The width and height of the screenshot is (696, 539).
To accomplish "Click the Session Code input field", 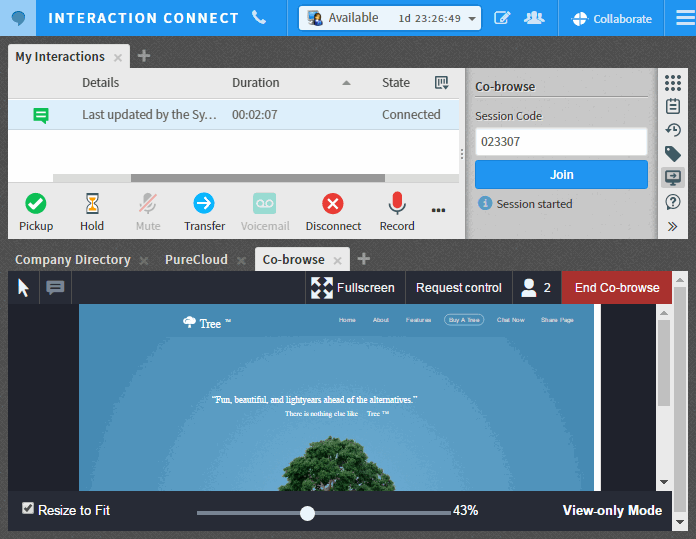I will point(561,142).
